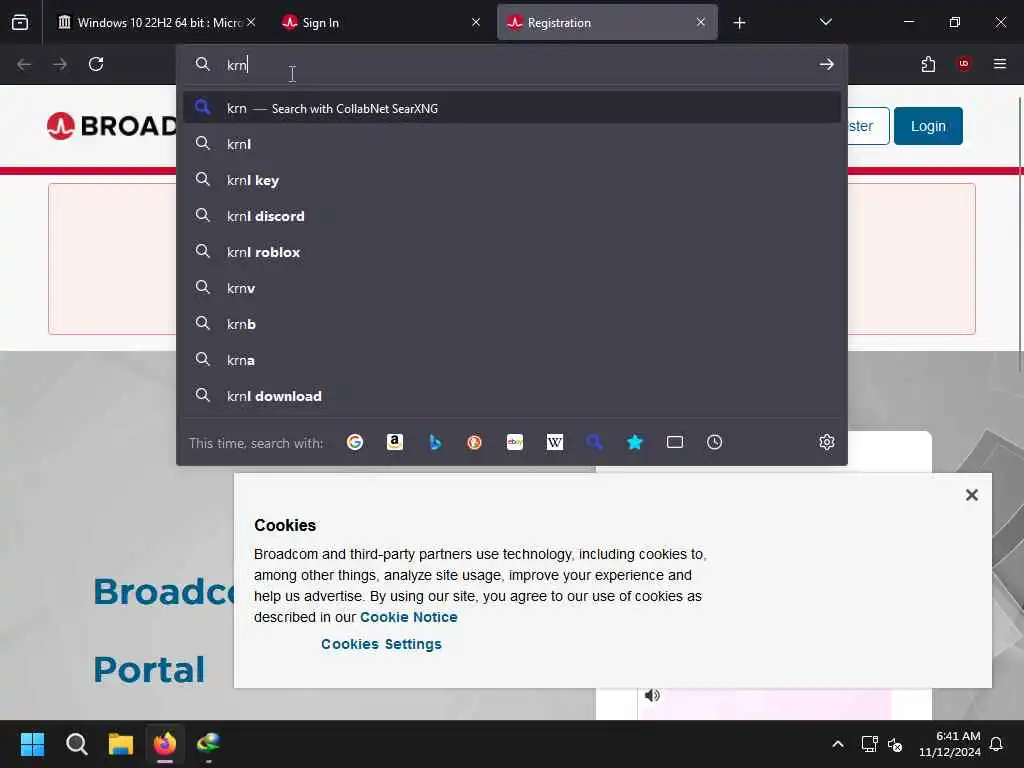Close the Windows 10 22H2 tab
The width and height of the screenshot is (1024, 768).
tap(251, 23)
